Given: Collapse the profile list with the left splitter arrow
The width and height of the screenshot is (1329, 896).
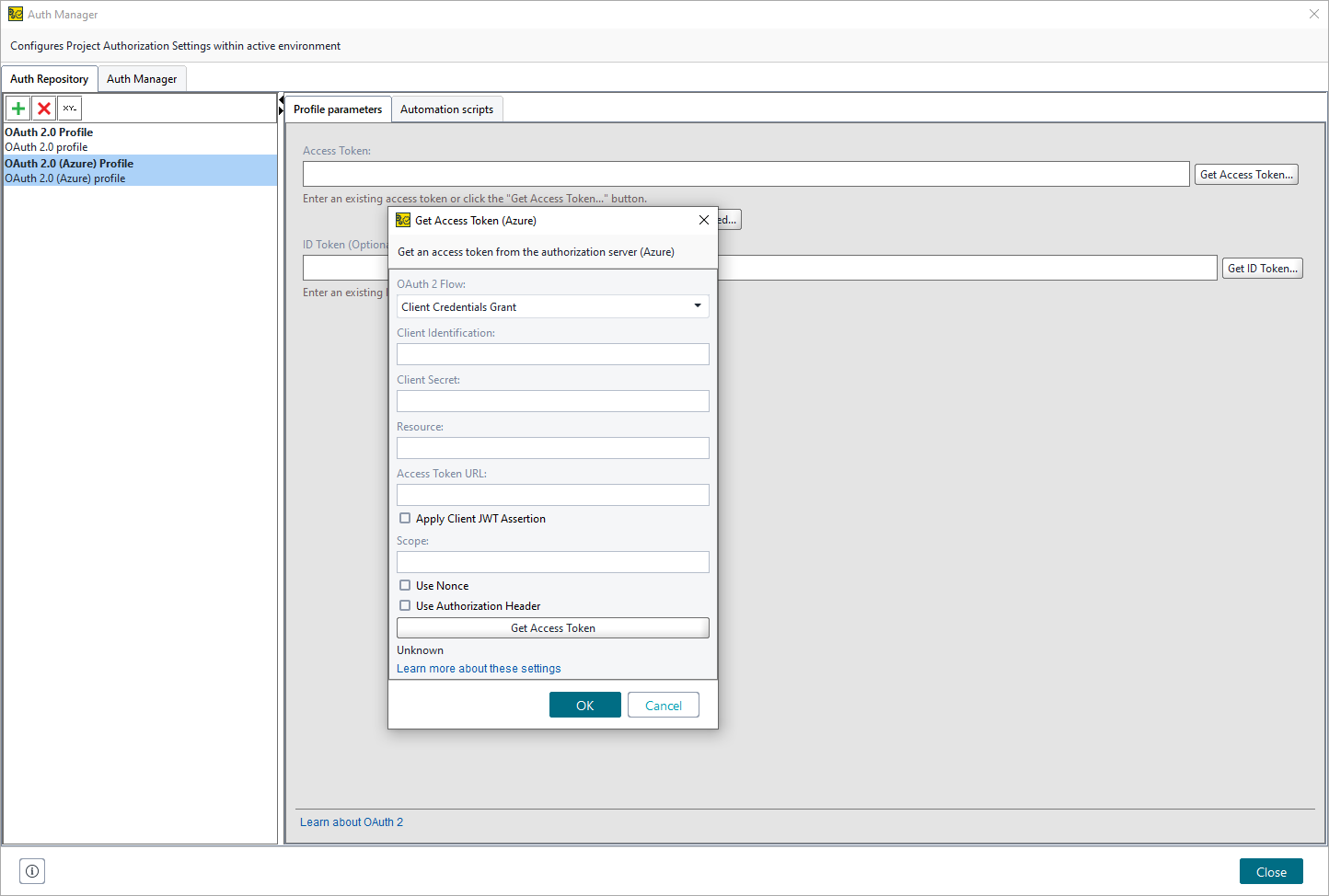Looking at the screenshot, I should 281,98.
